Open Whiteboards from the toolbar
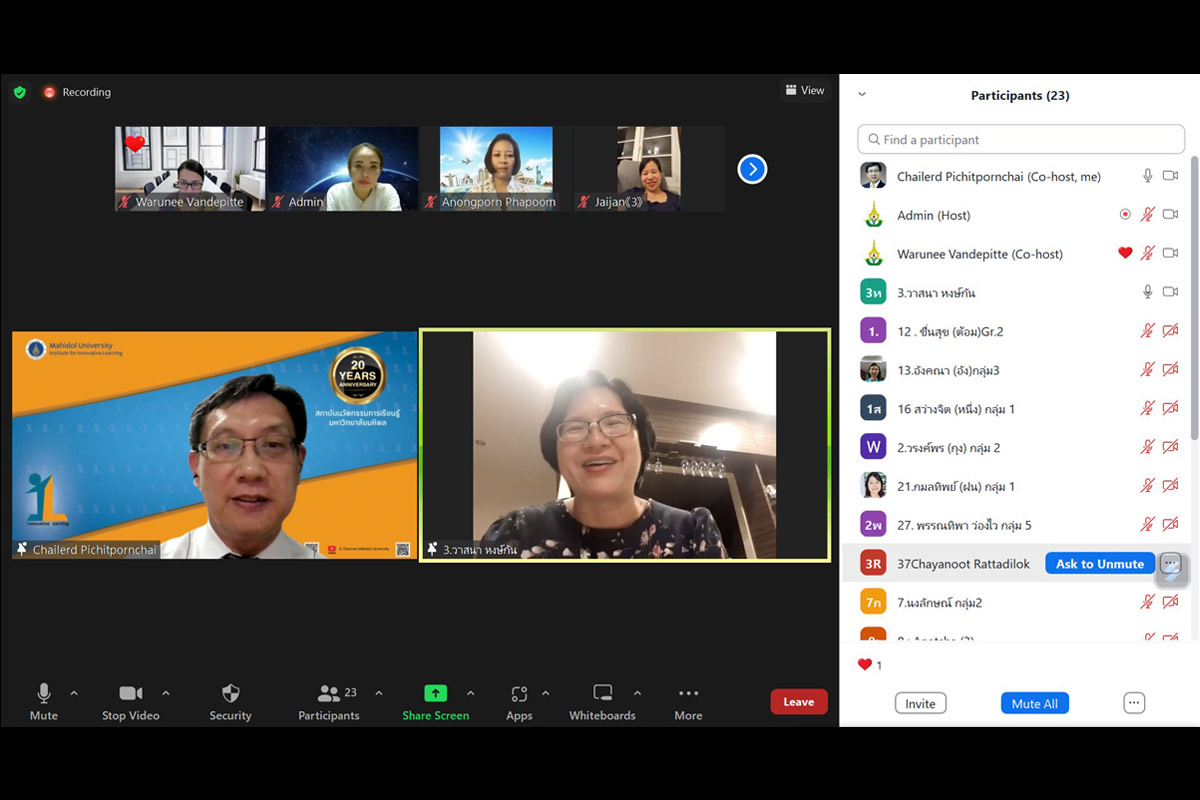This screenshot has height=800, width=1200. [602, 694]
